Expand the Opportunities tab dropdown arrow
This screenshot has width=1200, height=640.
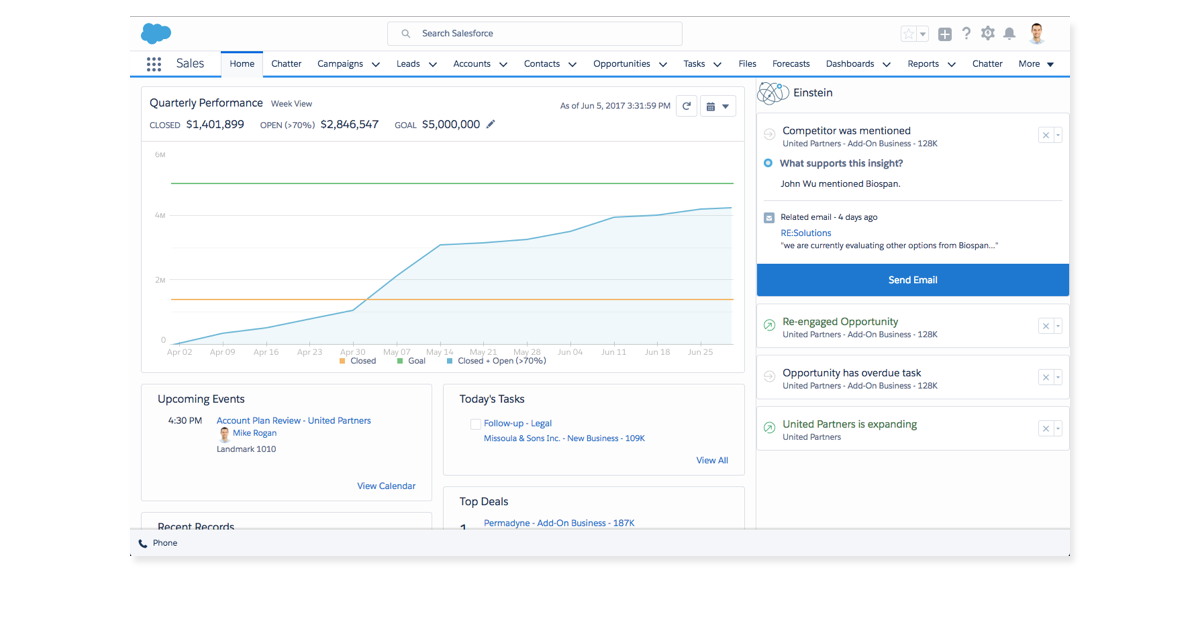pyautogui.click(x=661, y=64)
